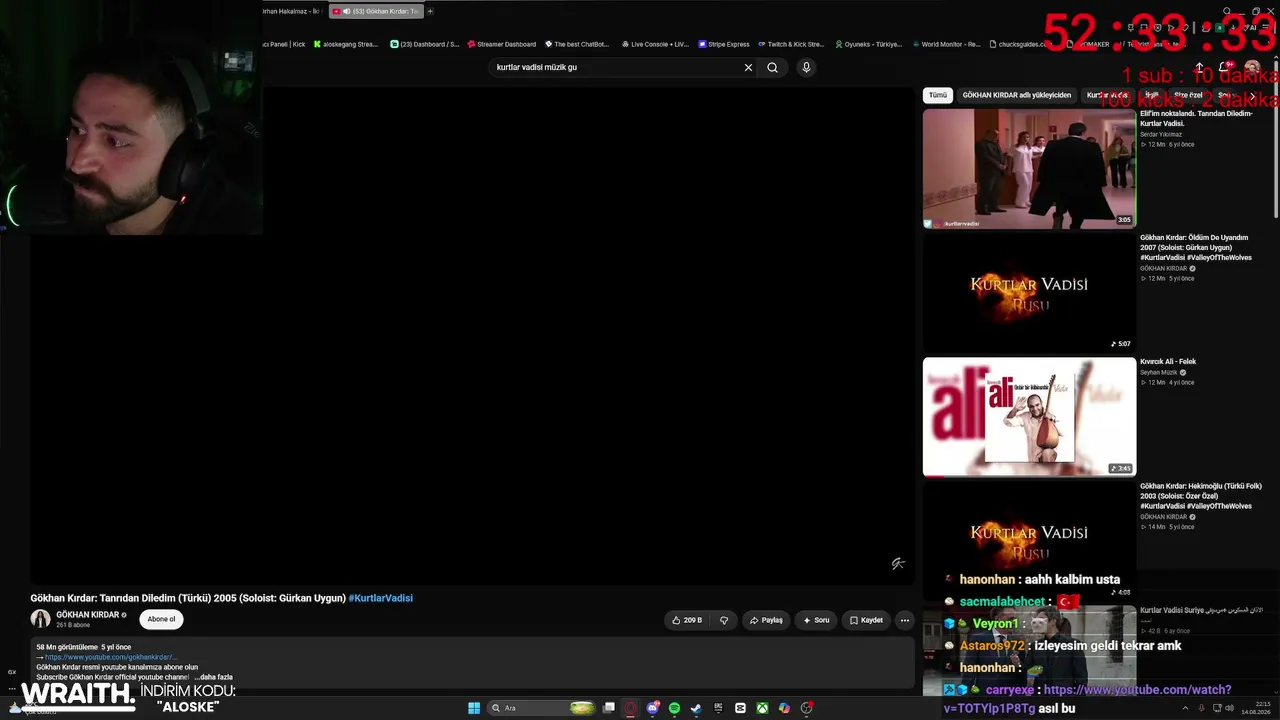Image resolution: width=1280 pixels, height=720 pixels.
Task: Open the 'Stripe Express' bookmark
Action: point(724,44)
